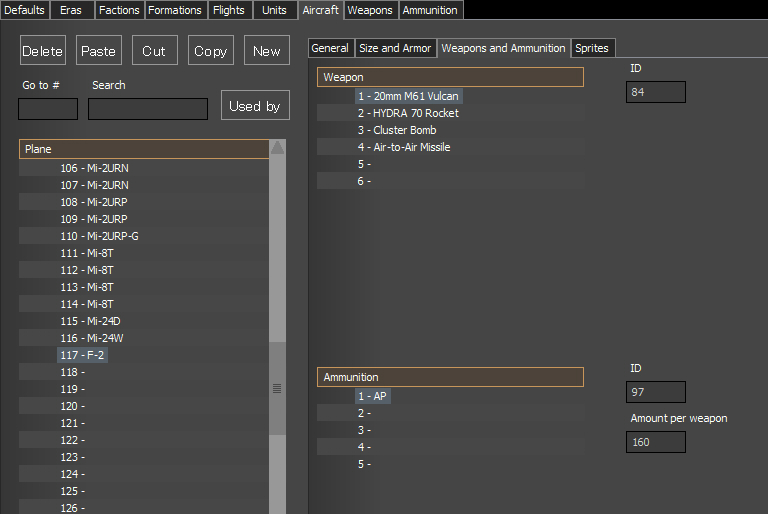Click the ammunition ID field showing 97

(656, 392)
